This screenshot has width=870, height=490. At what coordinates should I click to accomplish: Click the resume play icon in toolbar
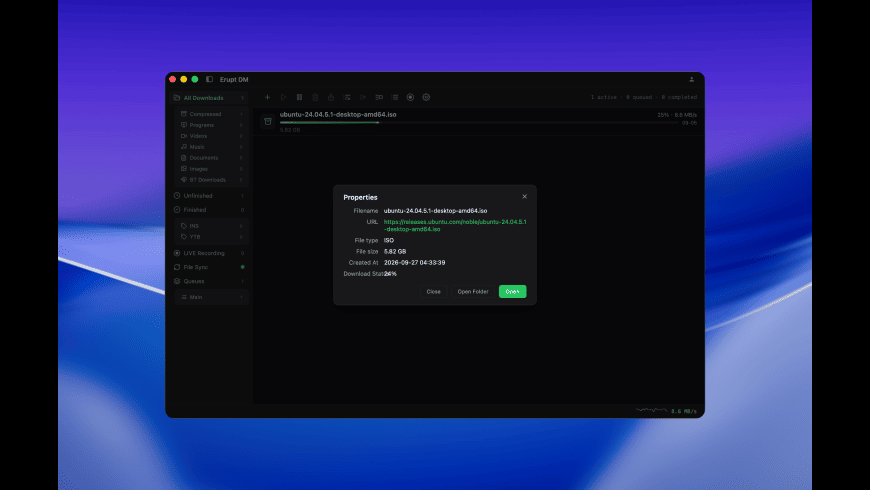tap(283, 97)
